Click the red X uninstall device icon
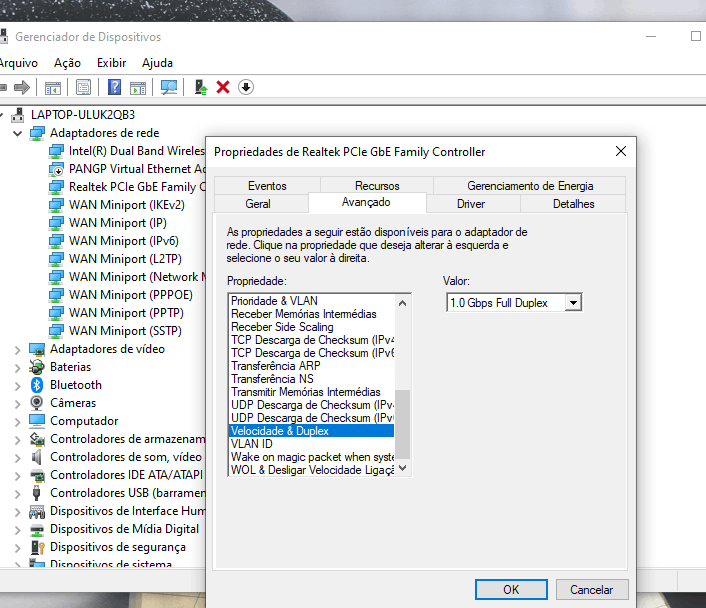Viewport: 706px width, 608px height. (223, 87)
